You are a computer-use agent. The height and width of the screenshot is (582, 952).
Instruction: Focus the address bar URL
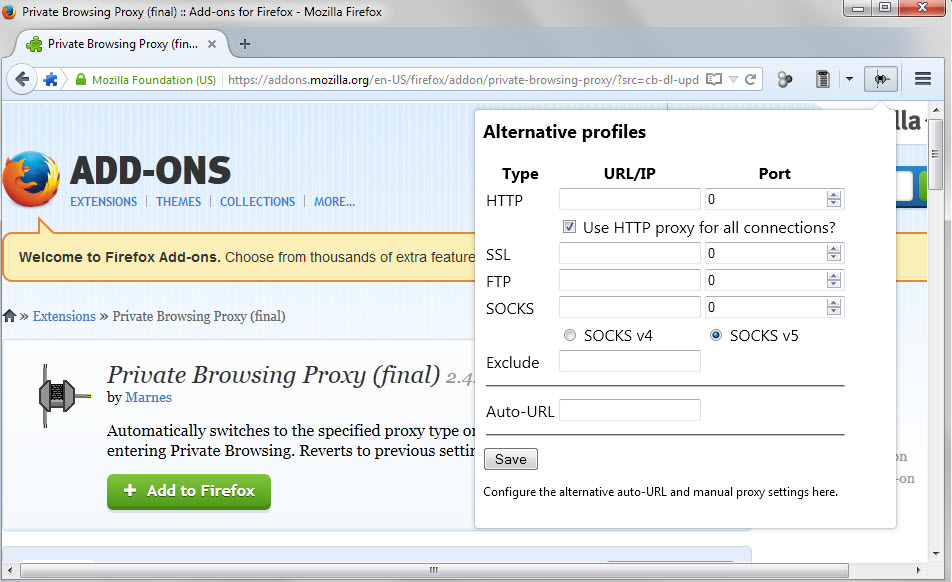pyautogui.click(x=463, y=80)
